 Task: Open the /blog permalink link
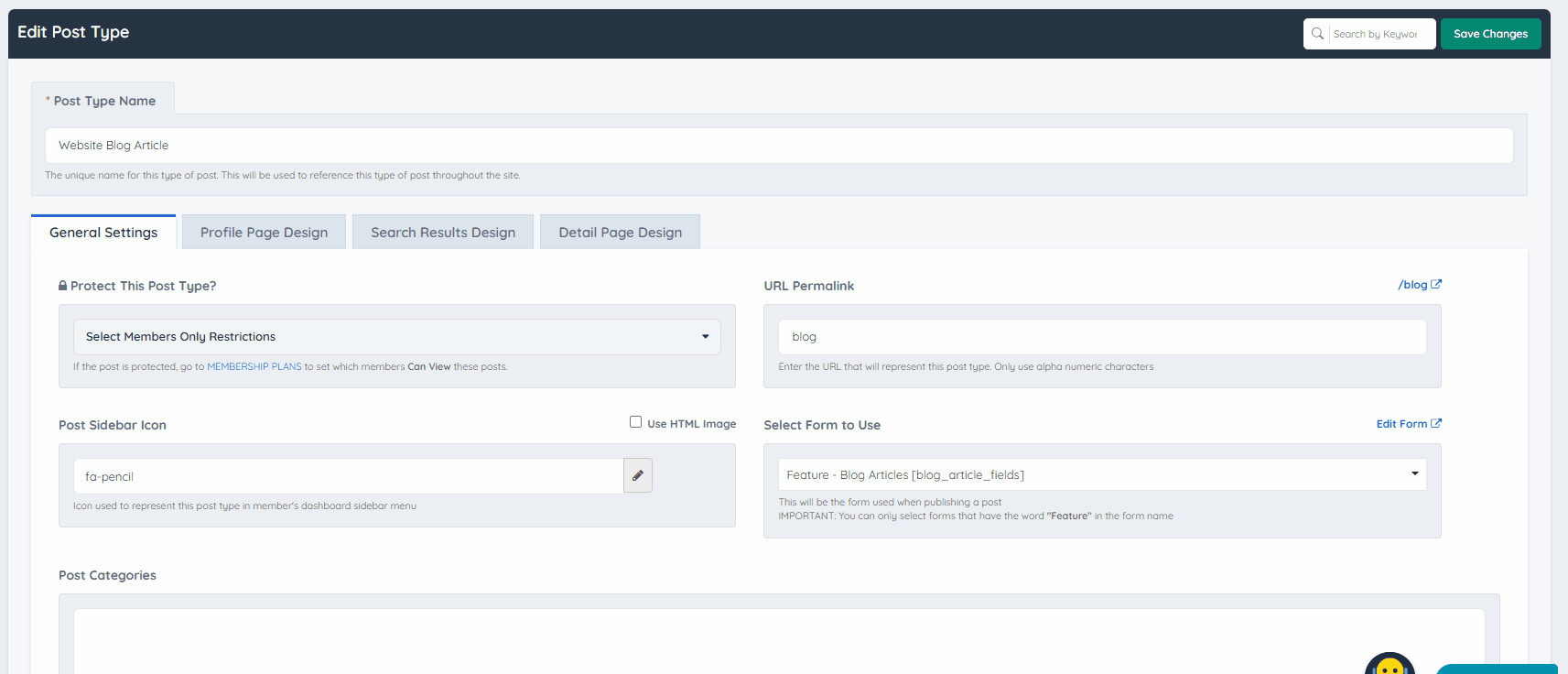coord(1420,285)
